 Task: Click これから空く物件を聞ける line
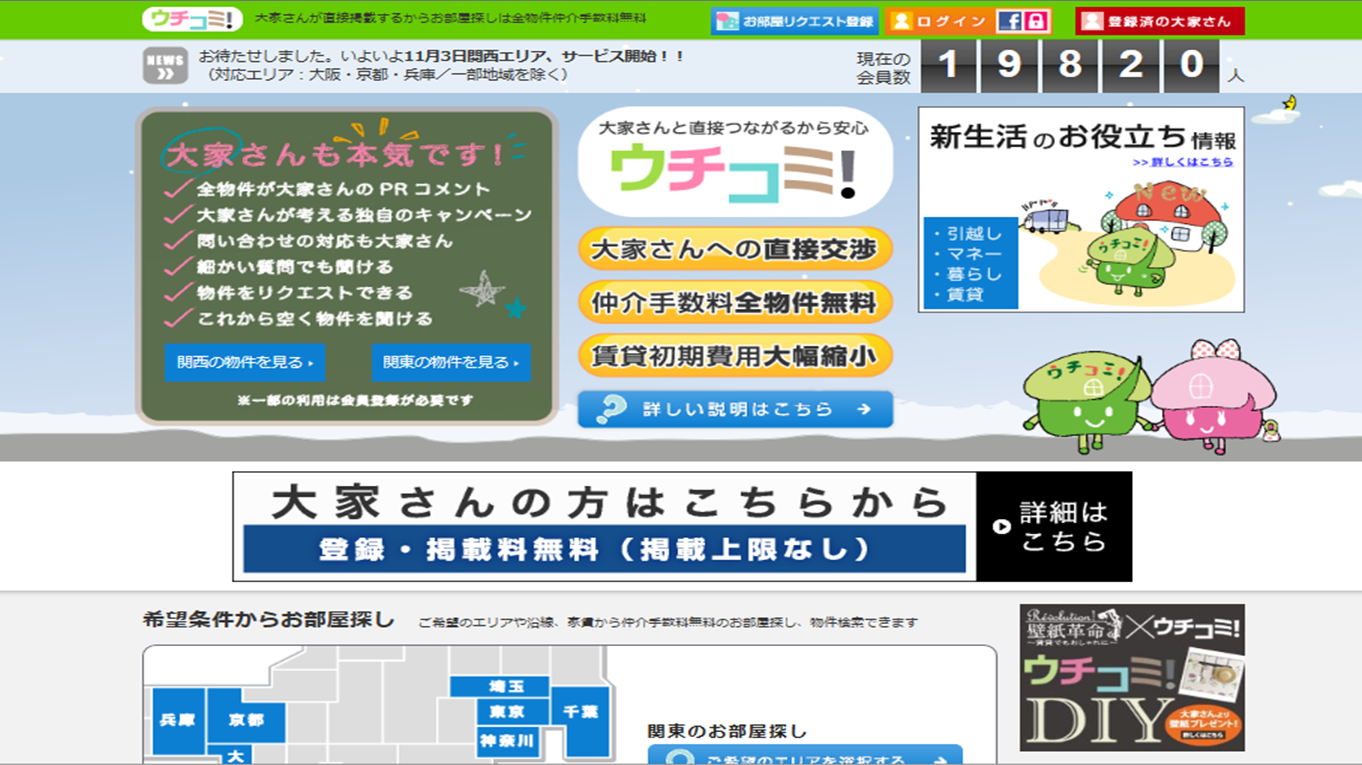point(315,319)
